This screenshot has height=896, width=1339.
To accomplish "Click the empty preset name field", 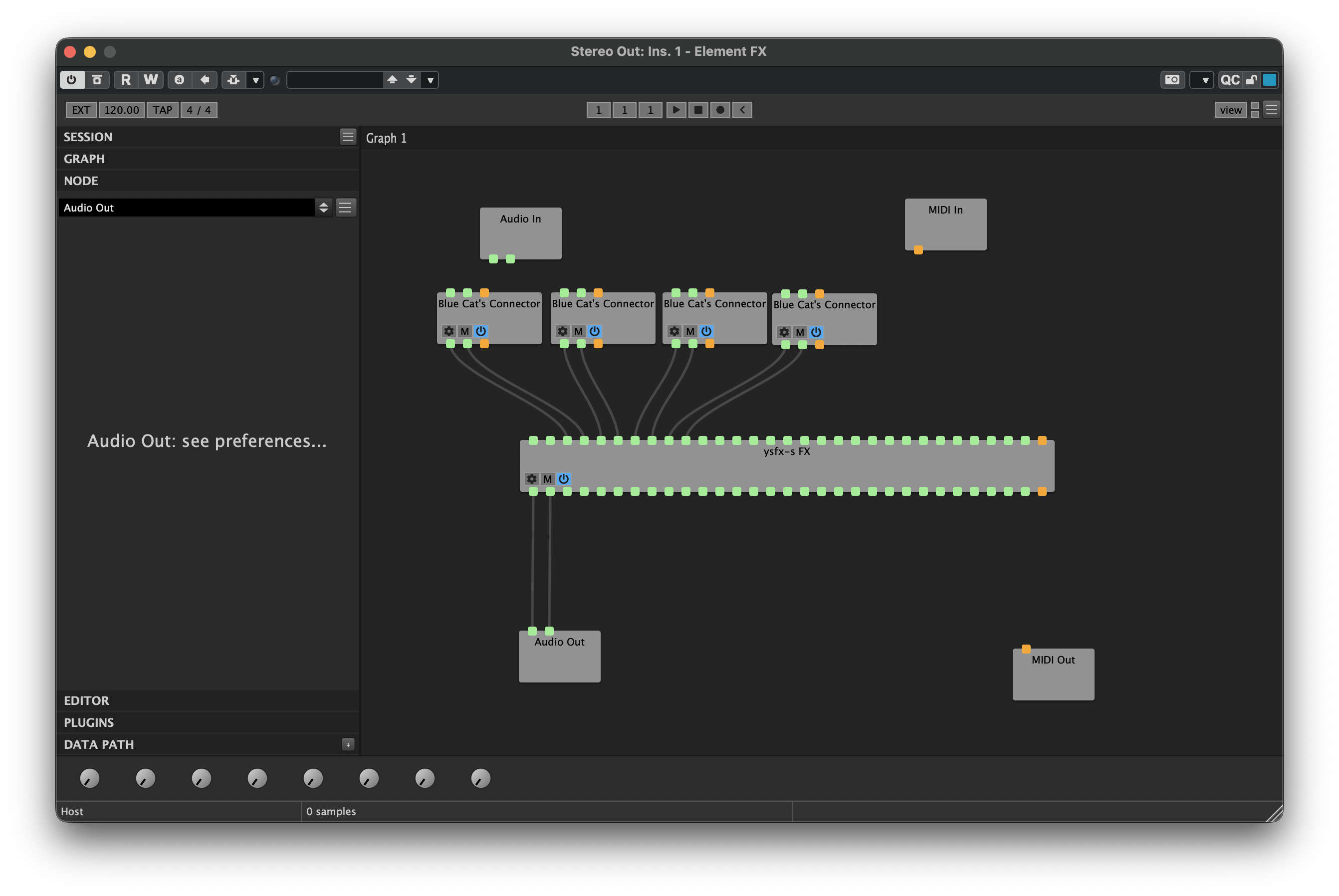I will (x=335, y=79).
